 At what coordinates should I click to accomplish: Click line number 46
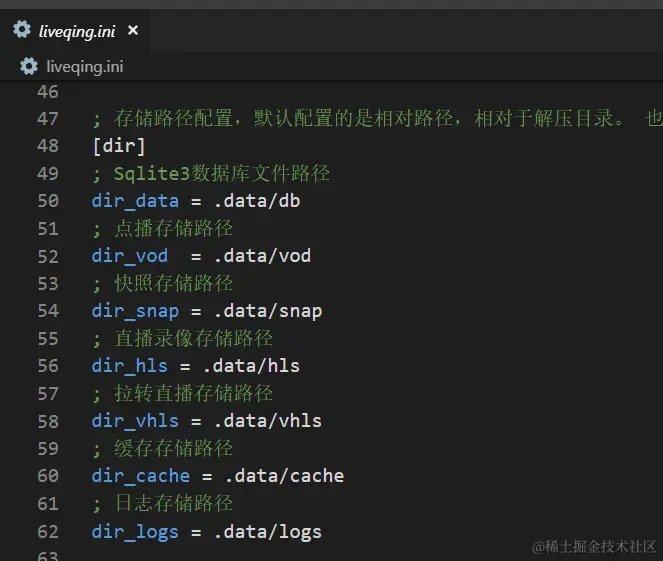[x=48, y=92]
